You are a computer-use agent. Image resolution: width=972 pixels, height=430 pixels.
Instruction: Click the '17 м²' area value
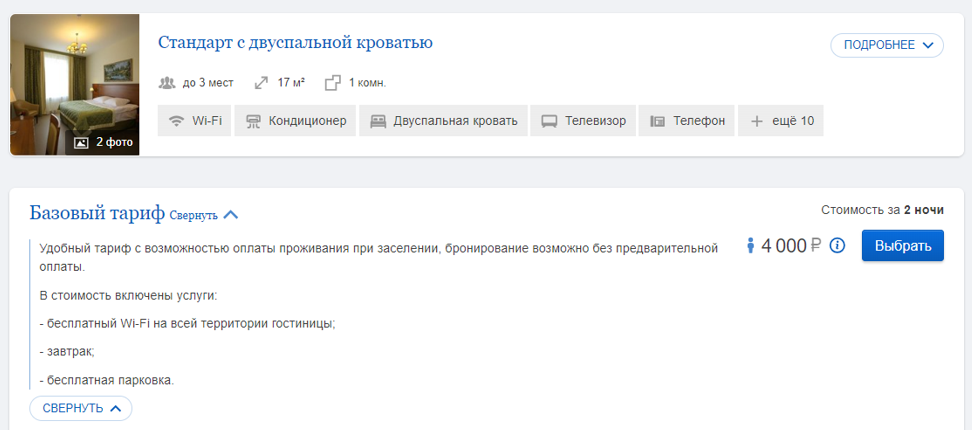click(x=291, y=82)
